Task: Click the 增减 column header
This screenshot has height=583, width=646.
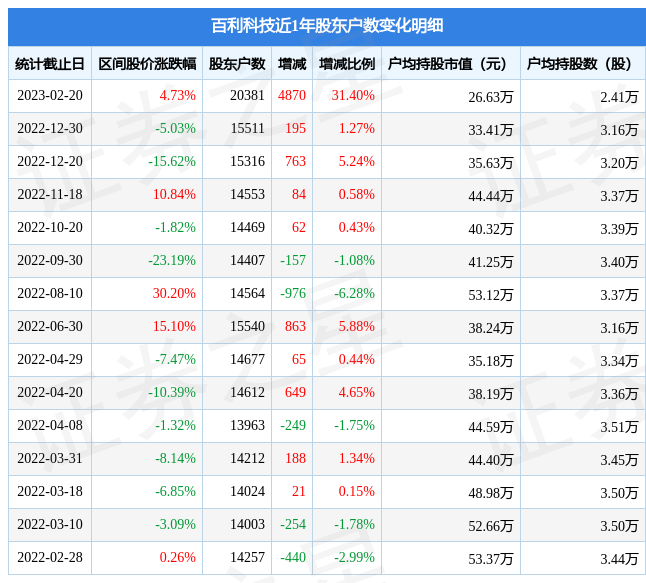Action: (292, 64)
